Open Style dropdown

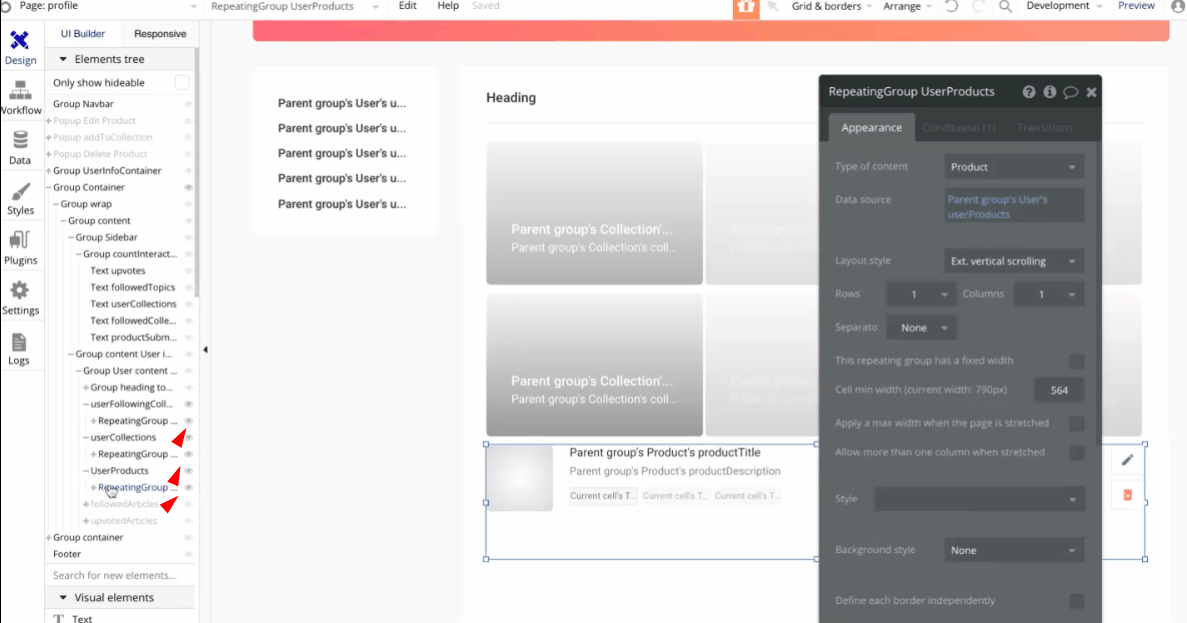click(980, 499)
